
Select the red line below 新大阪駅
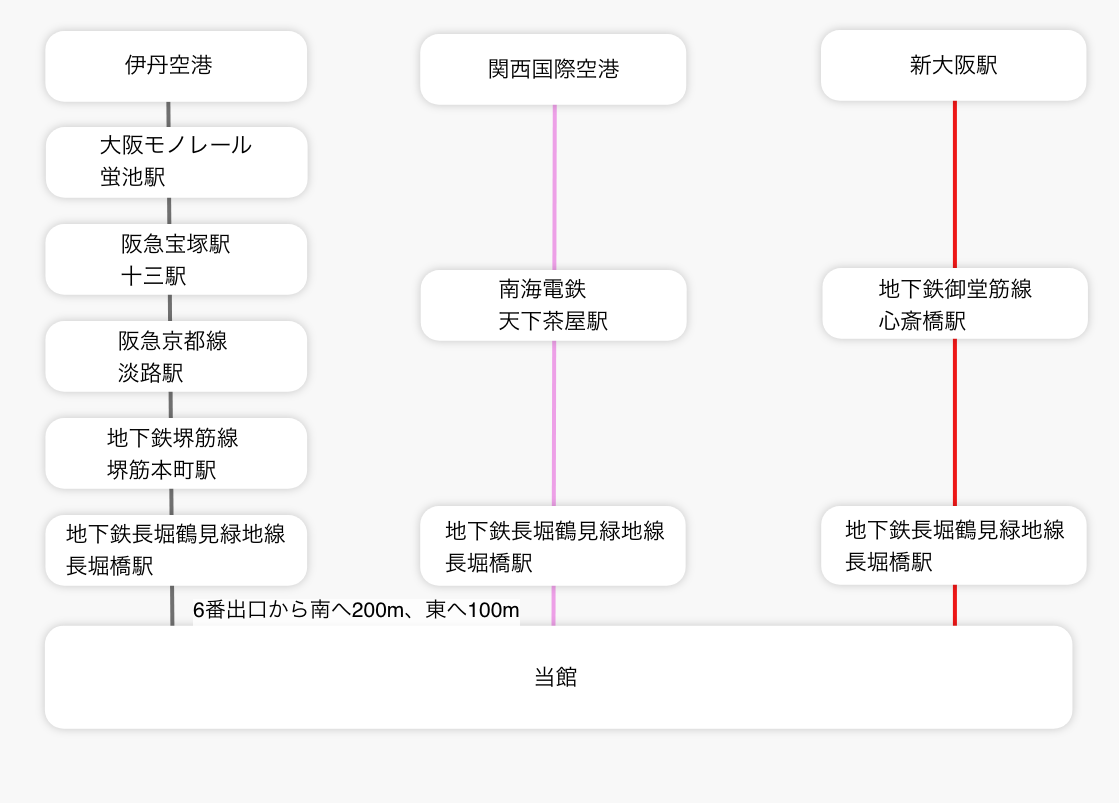(x=955, y=183)
